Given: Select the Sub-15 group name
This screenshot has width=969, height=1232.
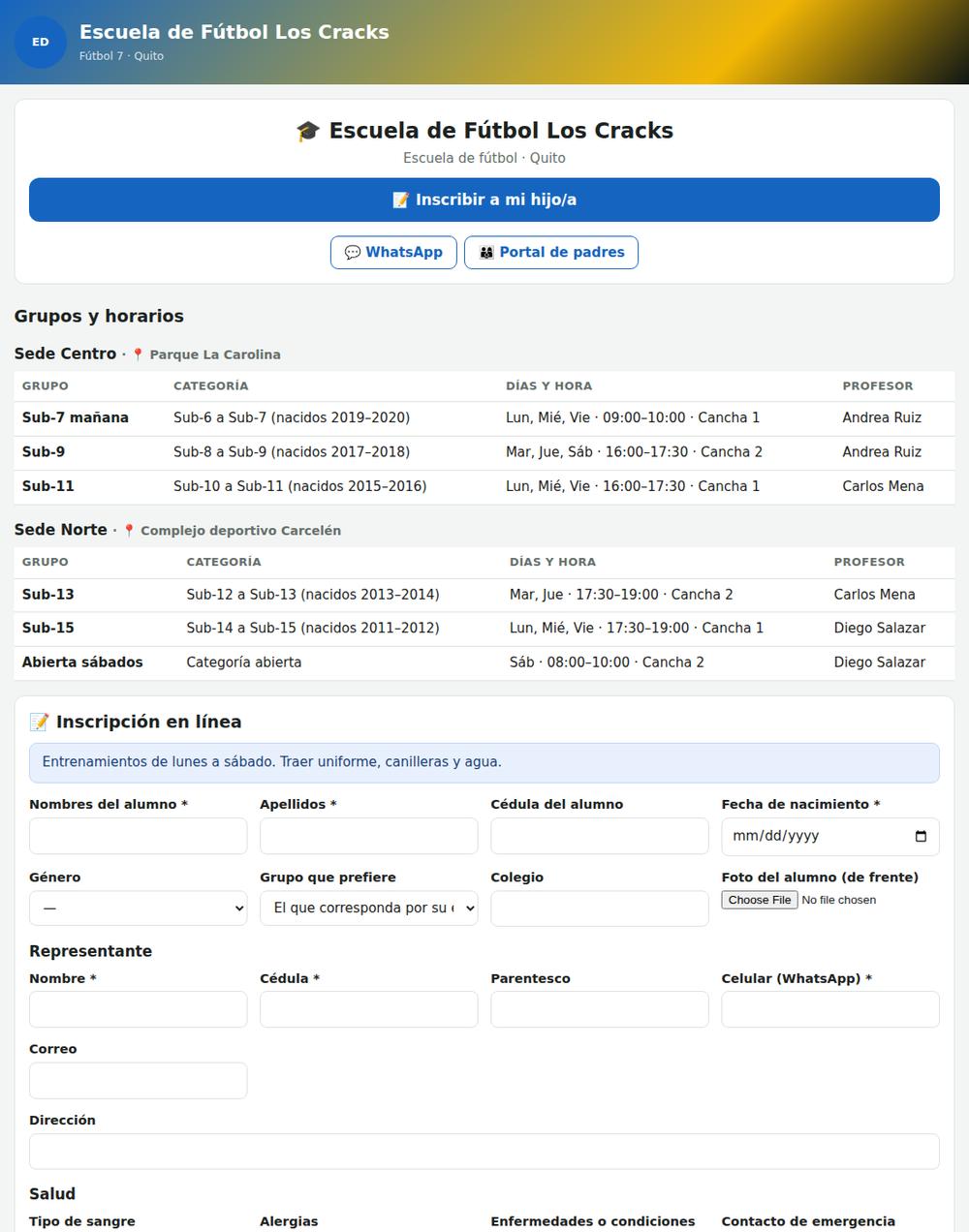Looking at the screenshot, I should [48, 628].
